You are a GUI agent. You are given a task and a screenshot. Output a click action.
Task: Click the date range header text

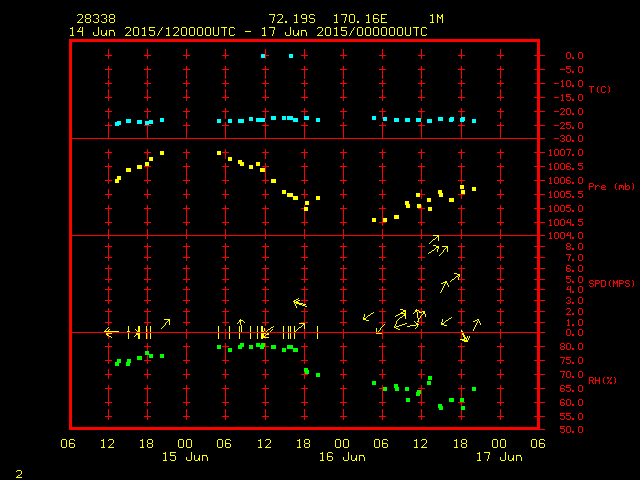point(248,31)
